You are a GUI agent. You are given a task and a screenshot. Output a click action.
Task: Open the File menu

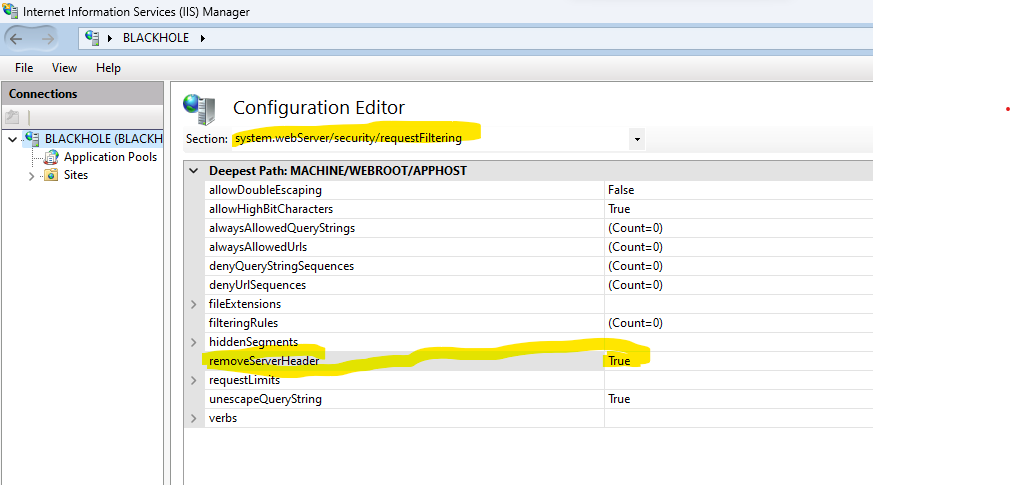(24, 68)
